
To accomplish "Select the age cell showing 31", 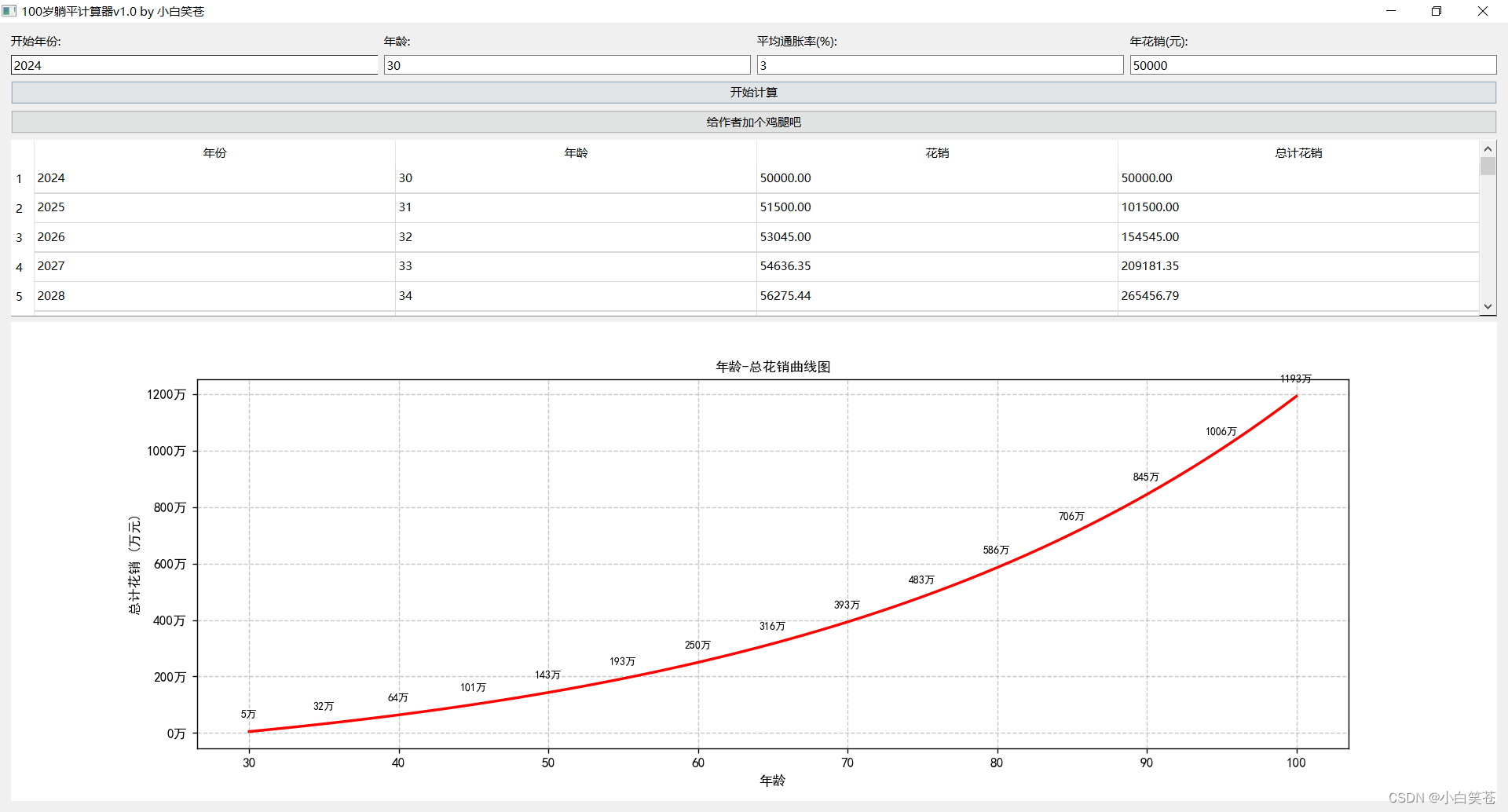I will (576, 207).
